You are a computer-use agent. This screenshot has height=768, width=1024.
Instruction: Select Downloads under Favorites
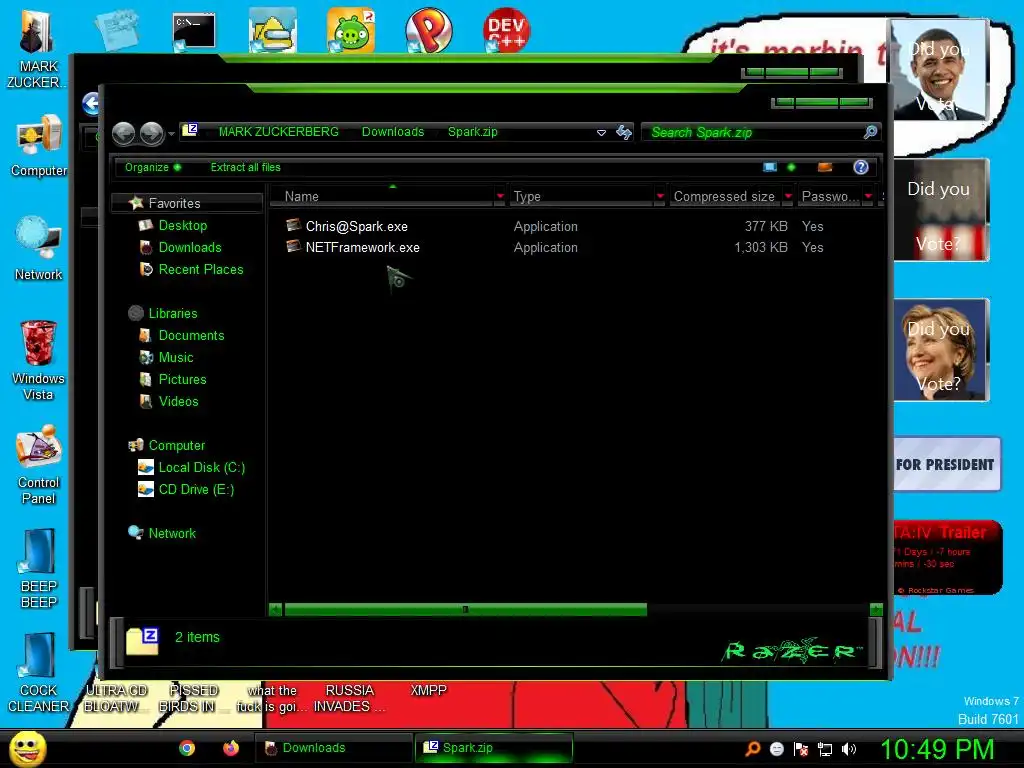(189, 248)
